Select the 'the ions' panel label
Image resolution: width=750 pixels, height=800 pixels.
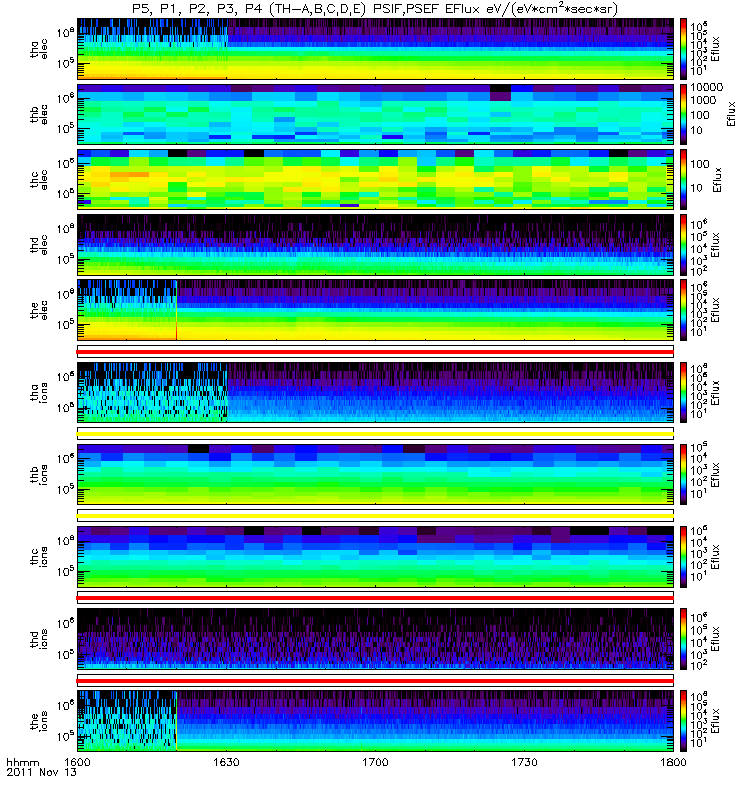(x=39, y=721)
